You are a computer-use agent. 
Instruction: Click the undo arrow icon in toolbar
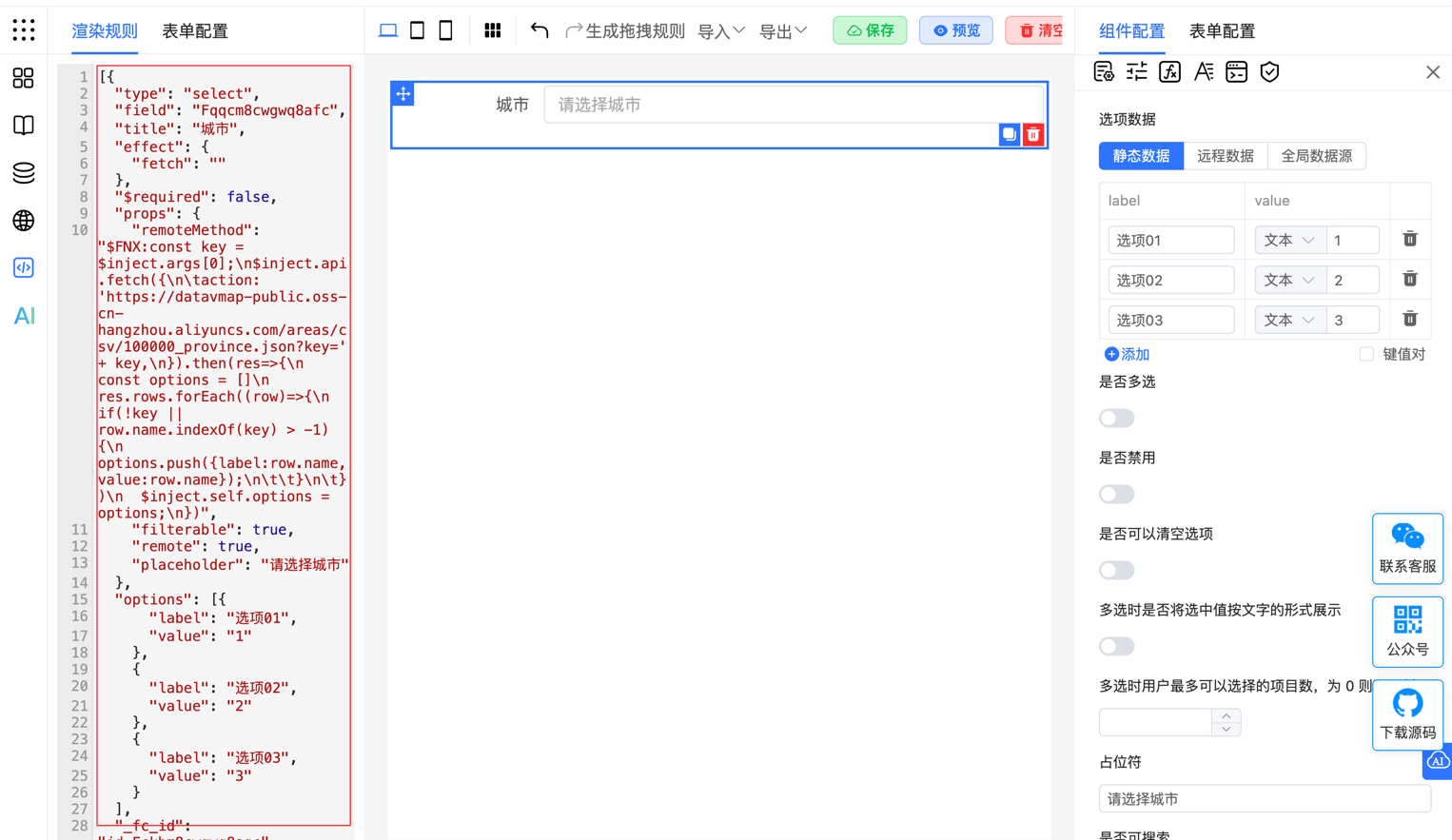click(540, 30)
